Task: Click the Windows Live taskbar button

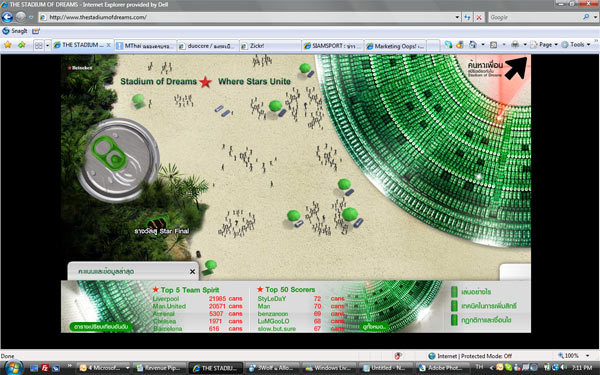Action: pyautogui.click(x=330, y=368)
